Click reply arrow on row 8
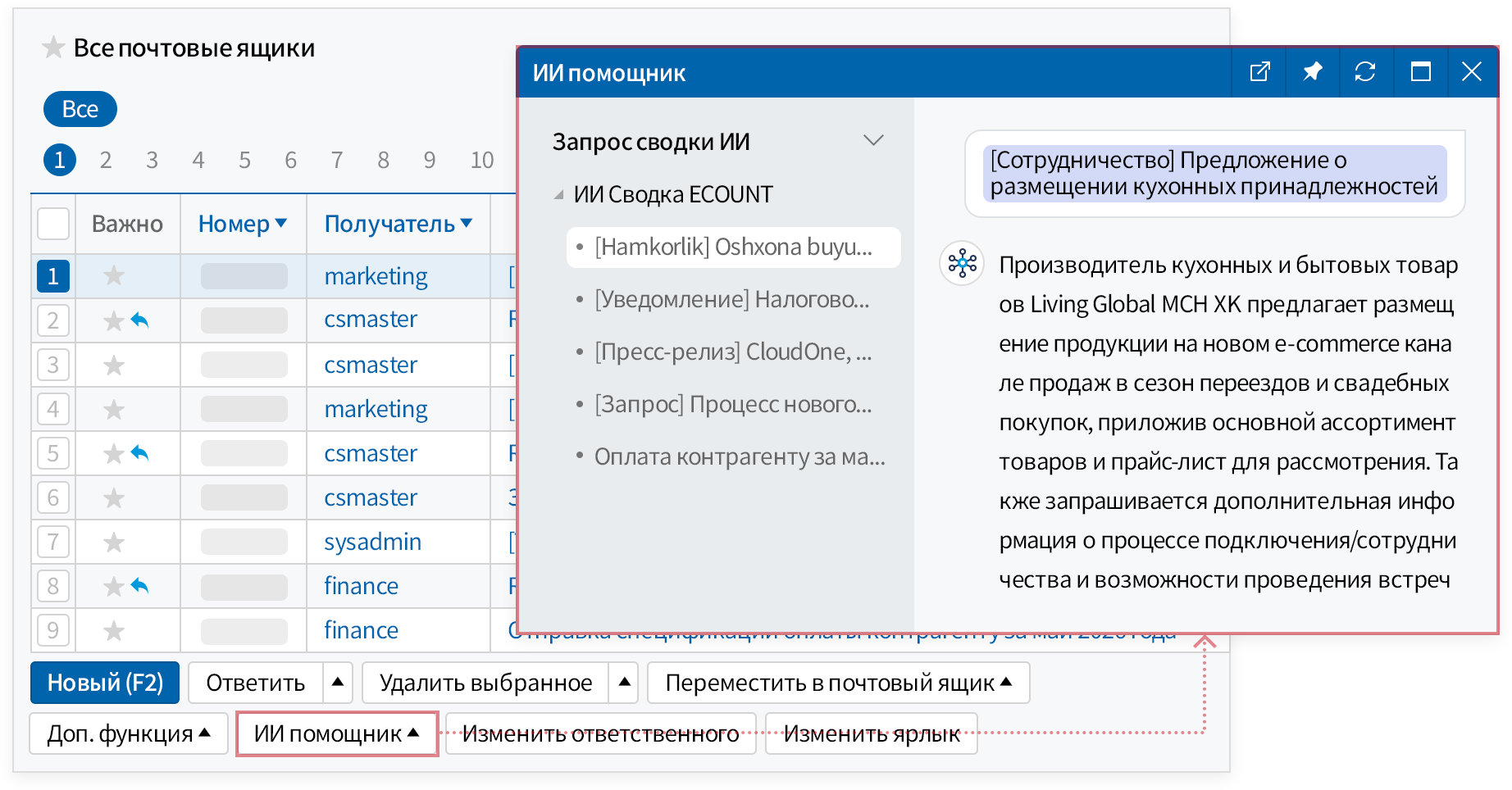The image size is (1512, 790). 140,585
